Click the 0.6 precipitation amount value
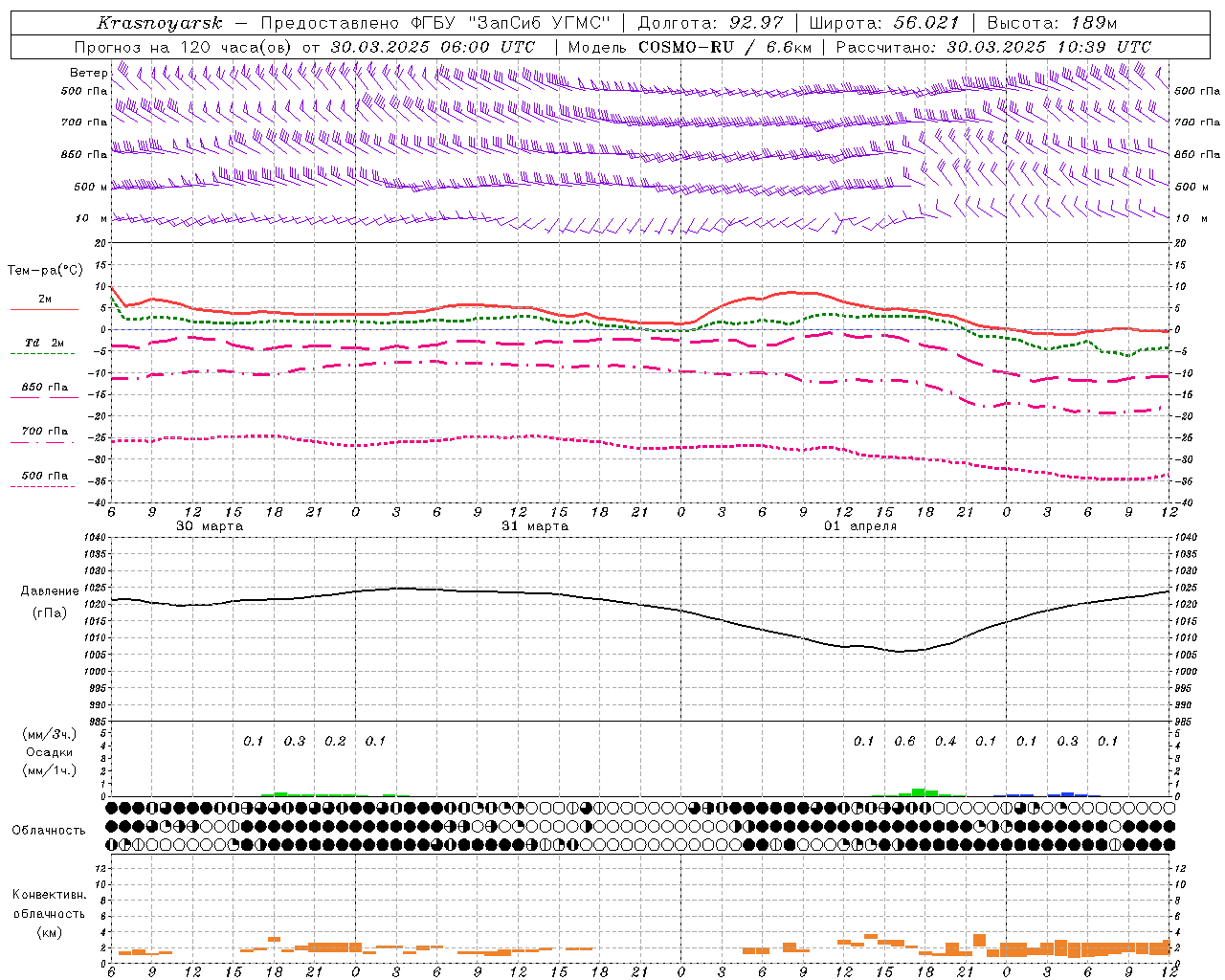This screenshot has width=1225, height=980. pyautogui.click(x=904, y=741)
